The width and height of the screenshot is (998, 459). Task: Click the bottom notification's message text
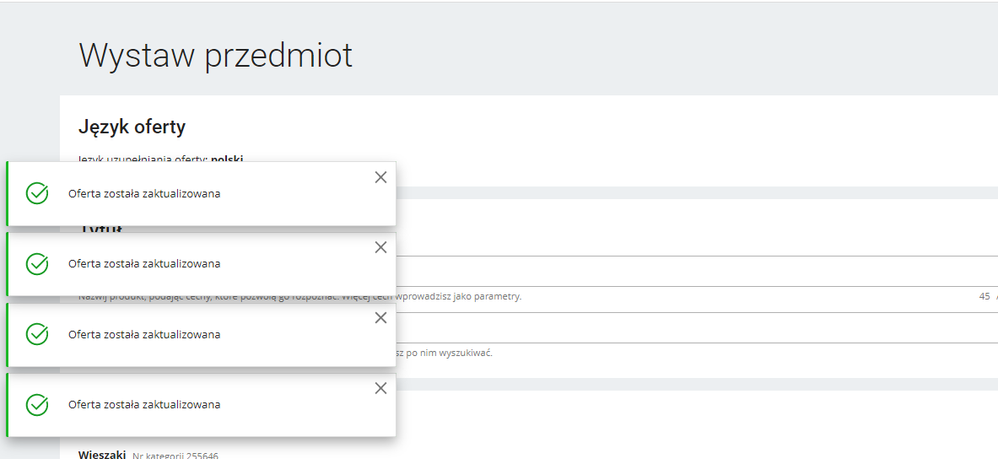tap(144, 405)
